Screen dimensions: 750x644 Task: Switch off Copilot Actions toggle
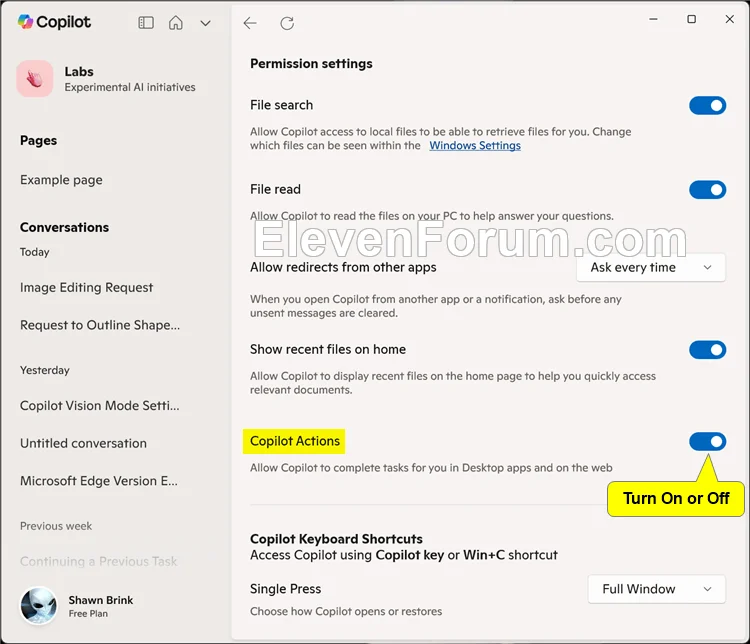point(707,442)
